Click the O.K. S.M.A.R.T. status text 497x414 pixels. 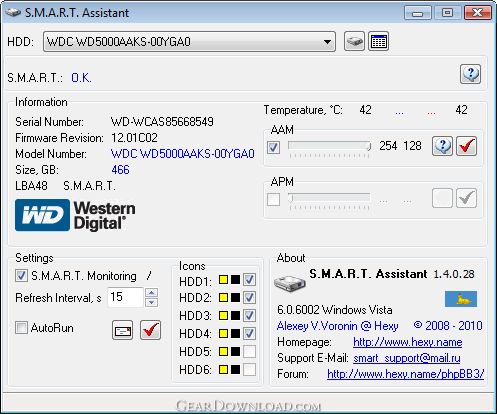[81, 78]
